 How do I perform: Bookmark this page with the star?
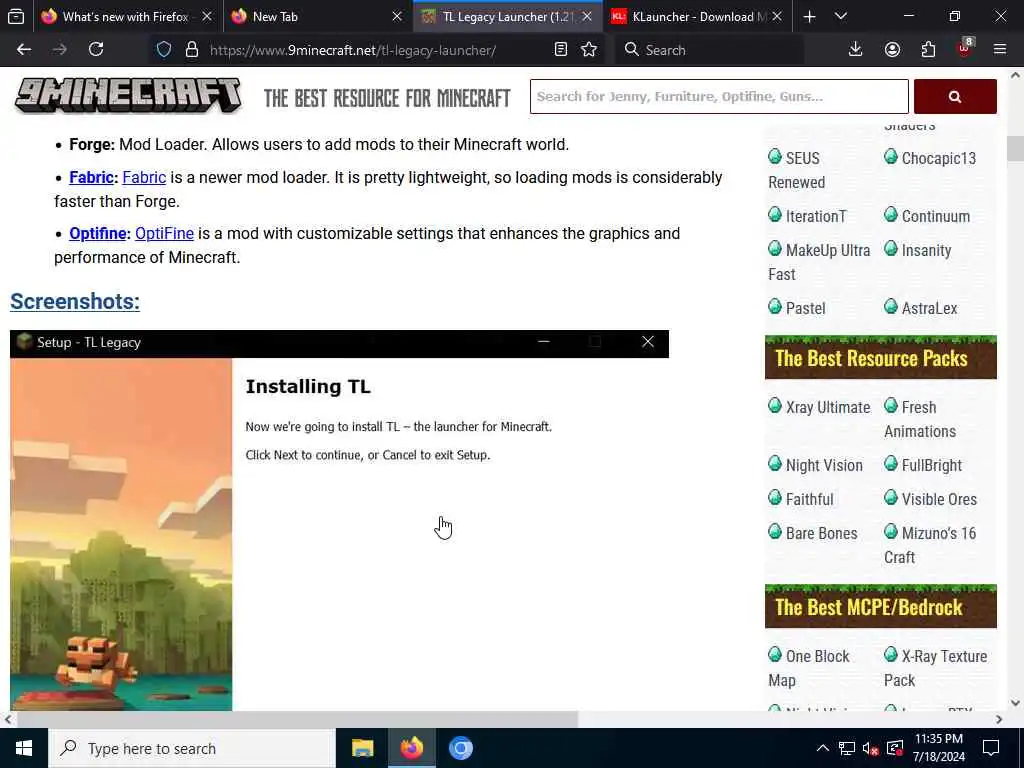(x=589, y=50)
